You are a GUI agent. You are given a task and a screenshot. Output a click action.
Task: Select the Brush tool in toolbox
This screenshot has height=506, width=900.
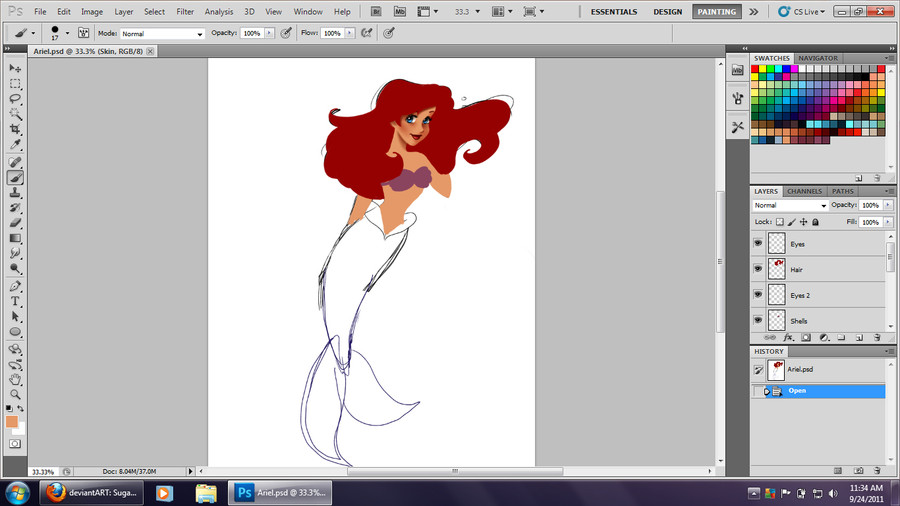tap(15, 178)
